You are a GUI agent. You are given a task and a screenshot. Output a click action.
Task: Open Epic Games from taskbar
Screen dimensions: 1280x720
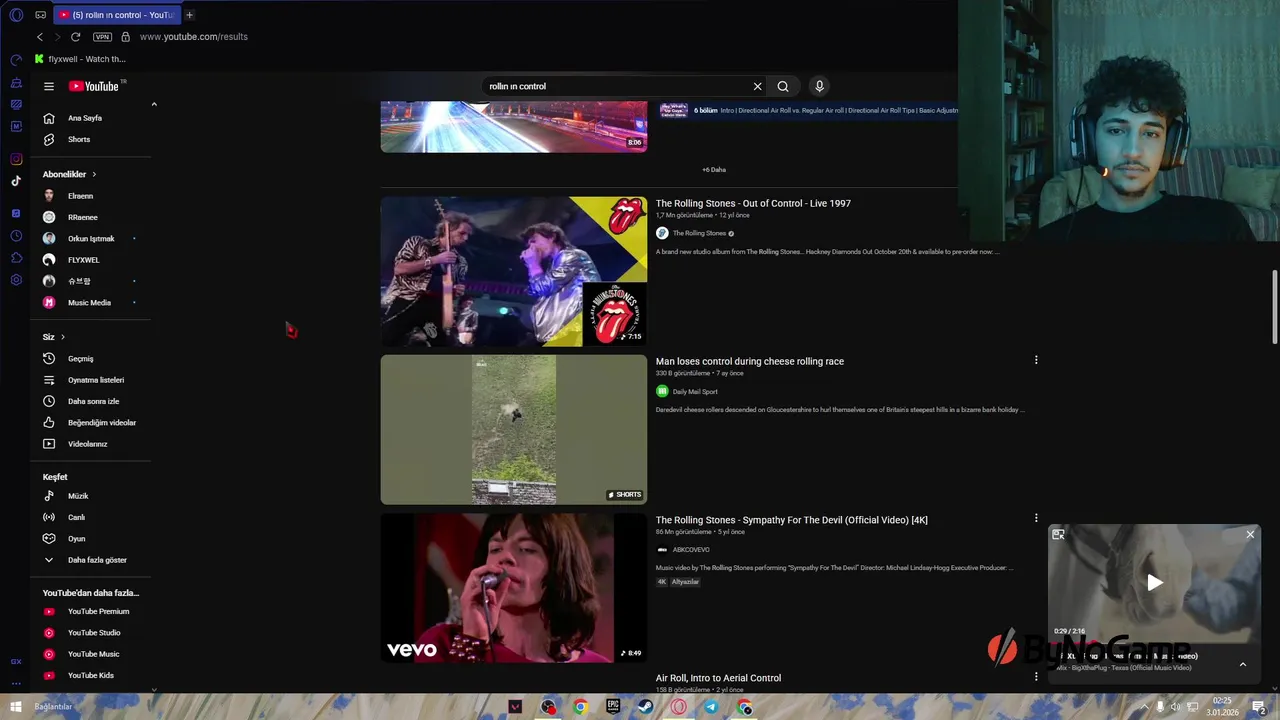click(613, 707)
